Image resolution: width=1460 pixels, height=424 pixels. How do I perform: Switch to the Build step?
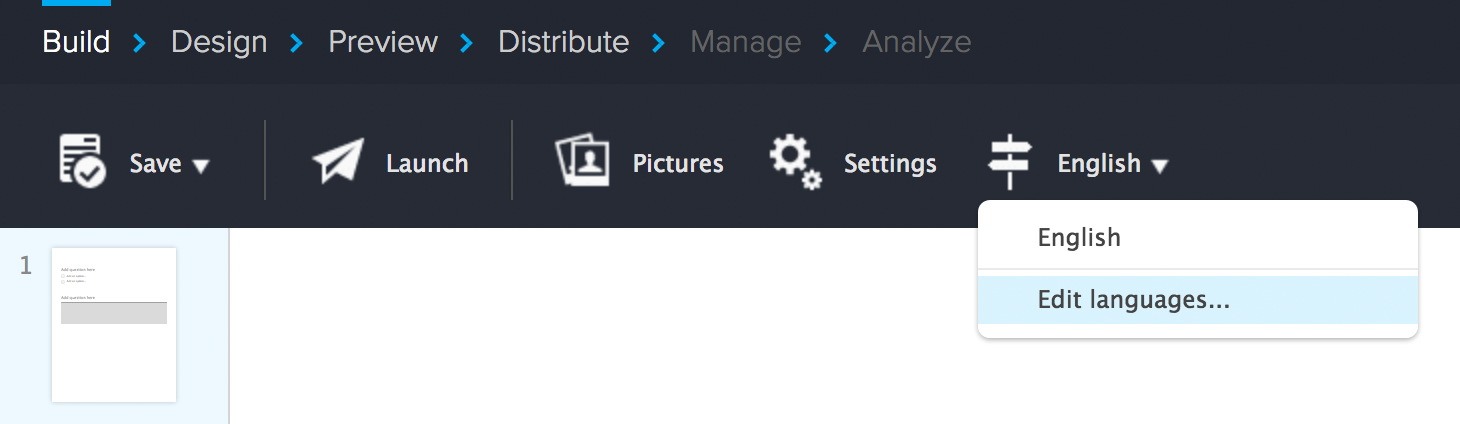[x=76, y=42]
